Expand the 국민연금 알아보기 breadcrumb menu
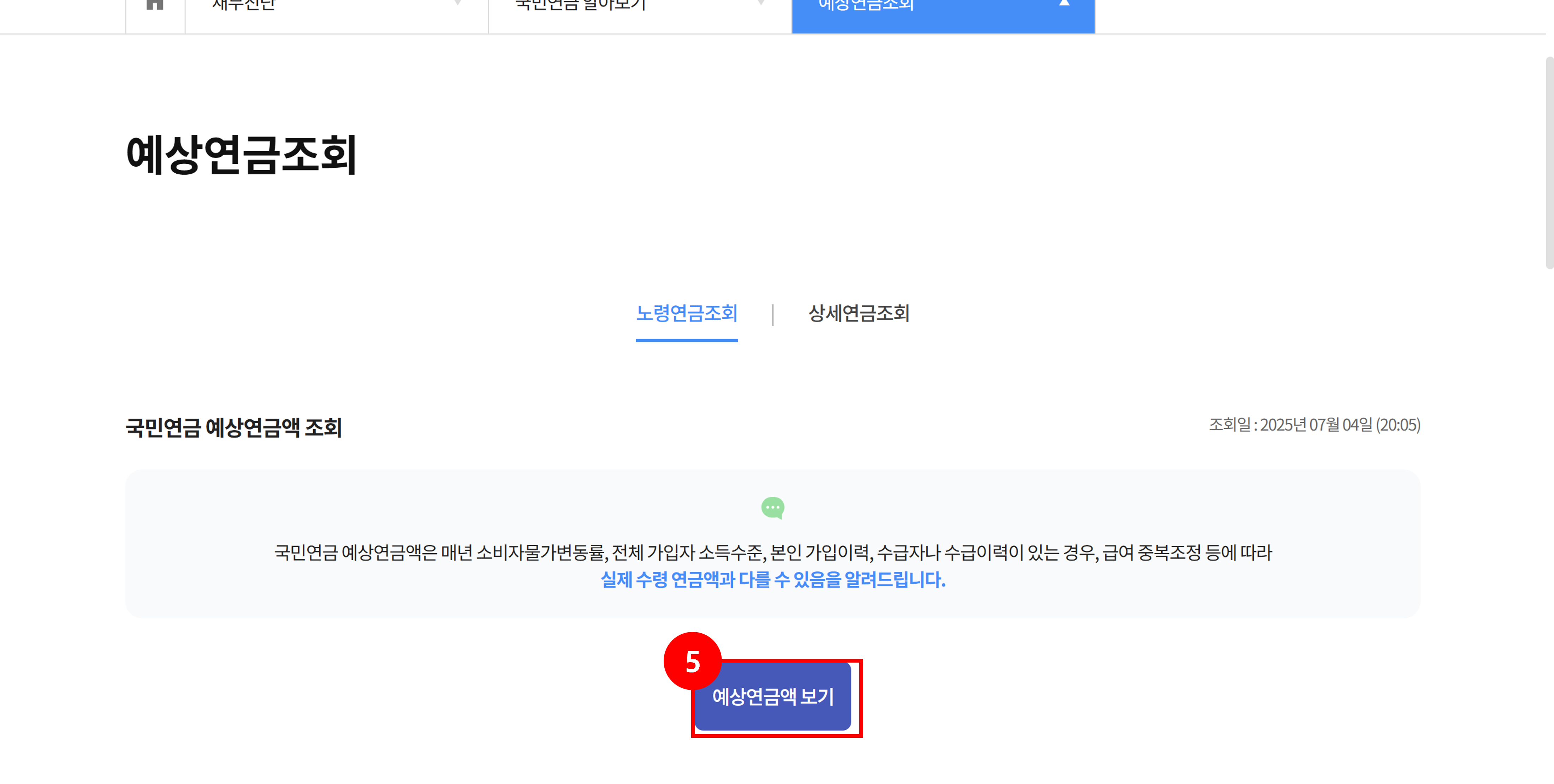This screenshot has width=1554, height=784. click(x=580, y=6)
